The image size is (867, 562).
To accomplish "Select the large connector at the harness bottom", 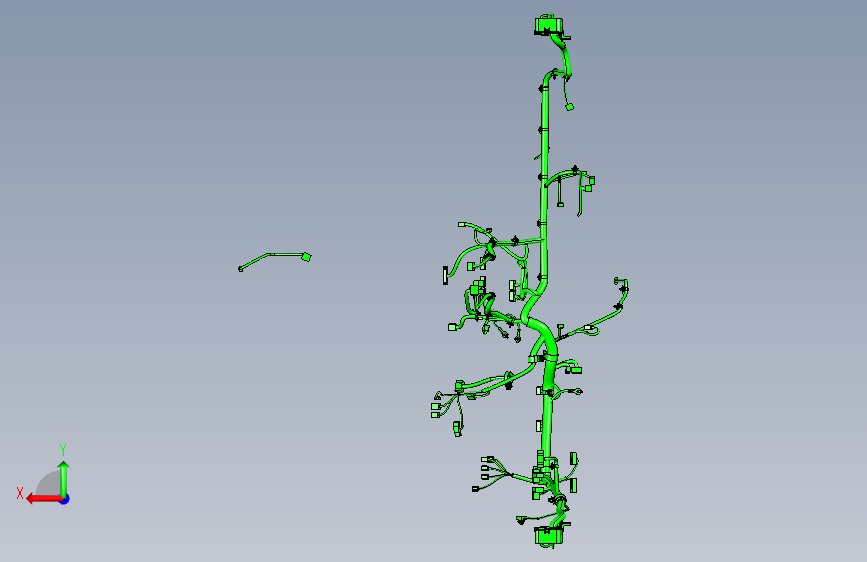I will 549,536.
